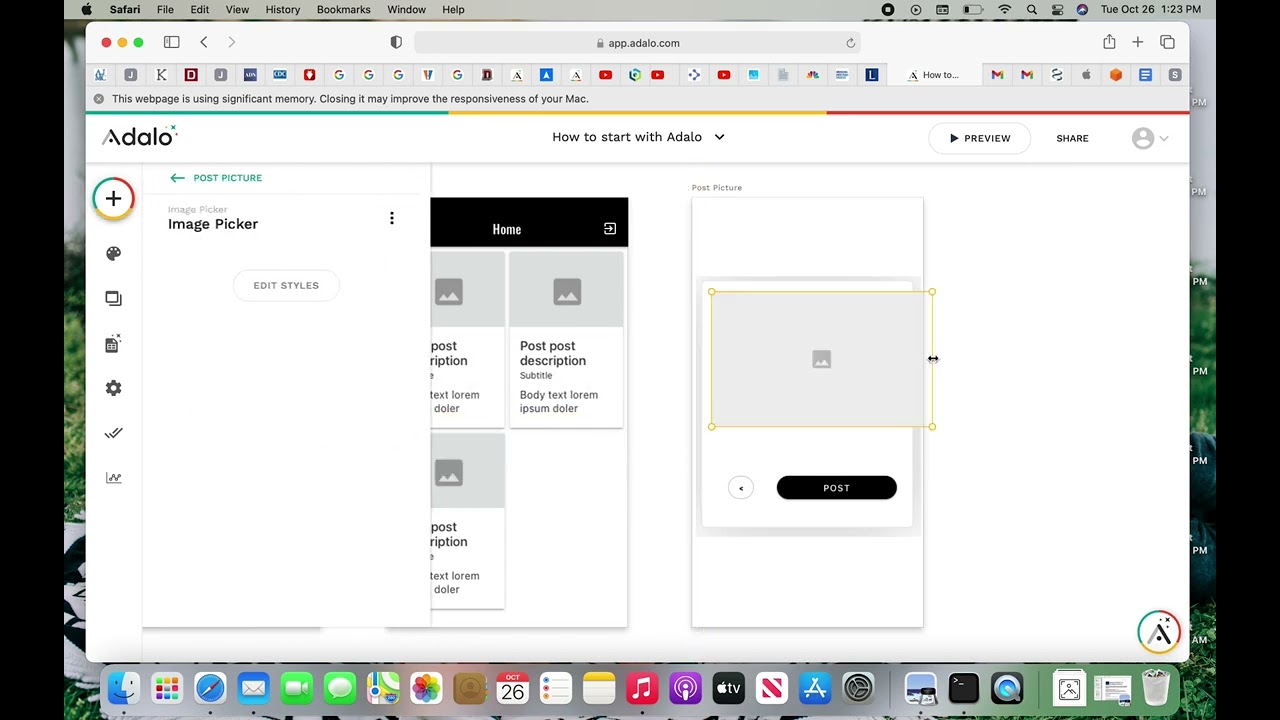Open Launchpad from the Dock
Screen dimensions: 1280x720
[x=167, y=688]
